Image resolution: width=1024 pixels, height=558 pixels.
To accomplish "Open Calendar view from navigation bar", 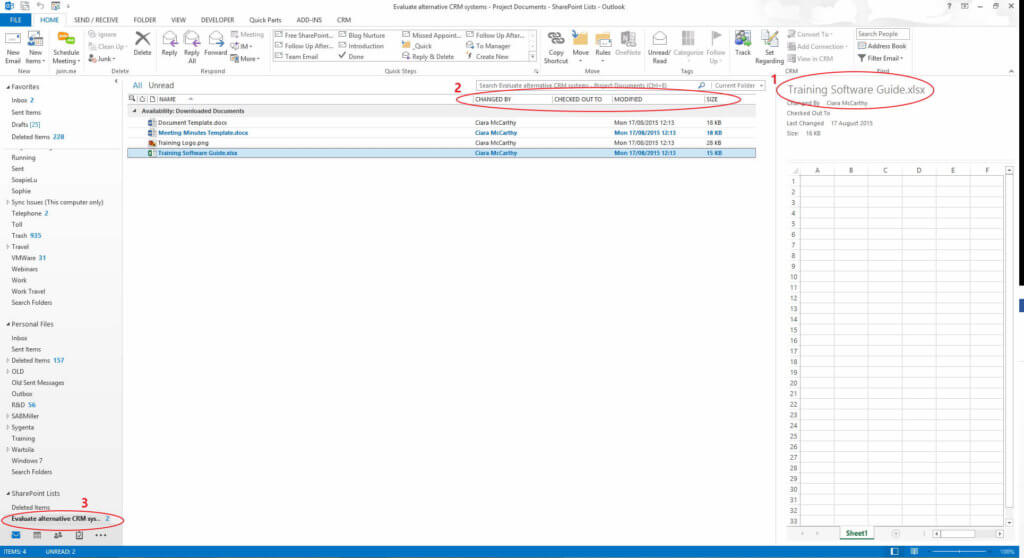I will point(35,535).
